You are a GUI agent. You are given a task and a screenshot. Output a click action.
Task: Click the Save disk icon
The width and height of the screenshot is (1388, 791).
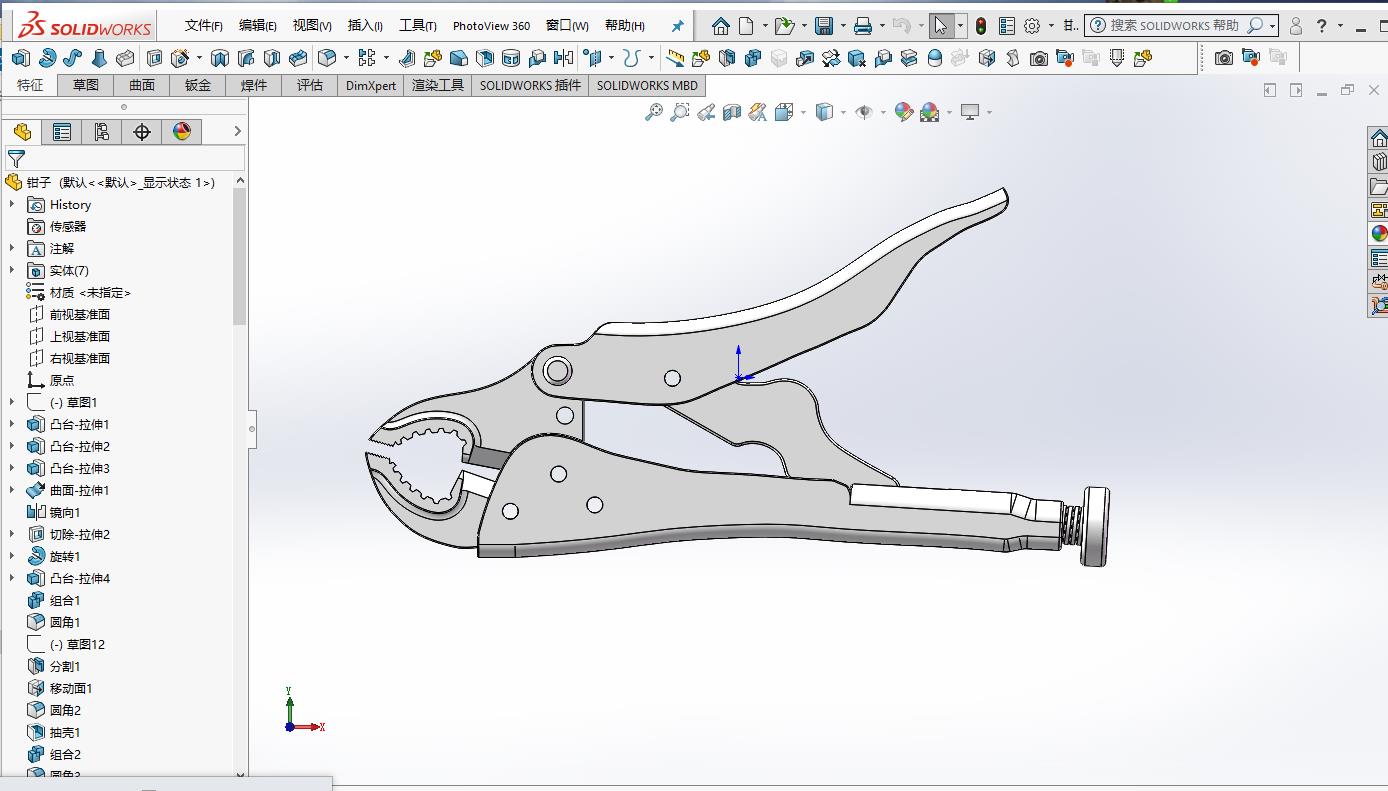point(824,26)
